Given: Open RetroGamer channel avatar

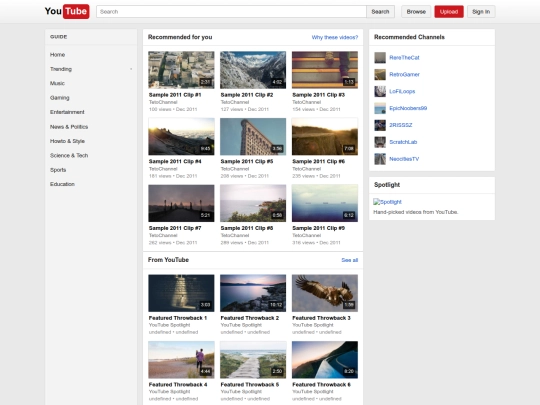Looking at the screenshot, I should click(380, 74).
